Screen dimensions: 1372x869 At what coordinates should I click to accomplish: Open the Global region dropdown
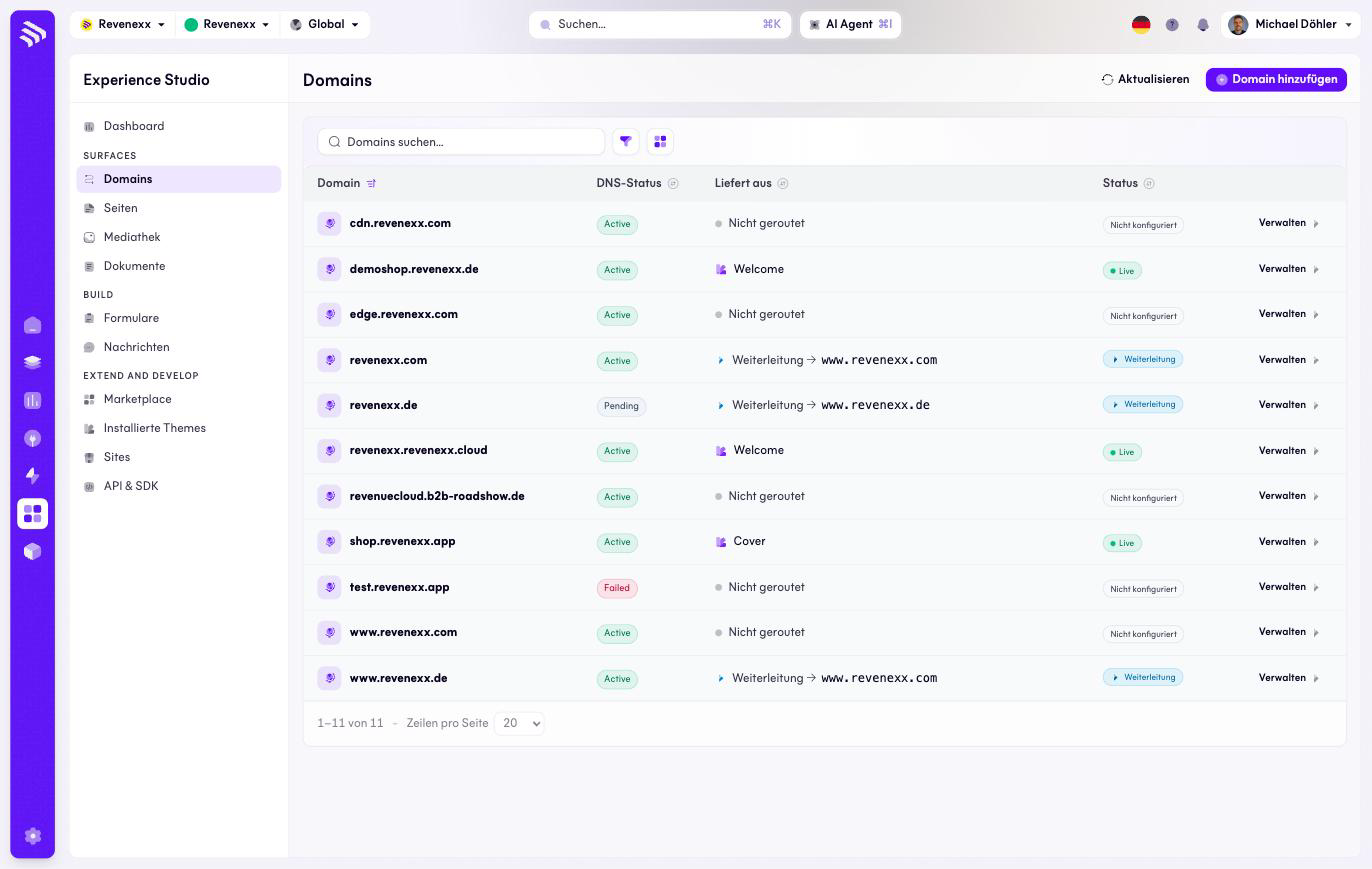point(324,25)
